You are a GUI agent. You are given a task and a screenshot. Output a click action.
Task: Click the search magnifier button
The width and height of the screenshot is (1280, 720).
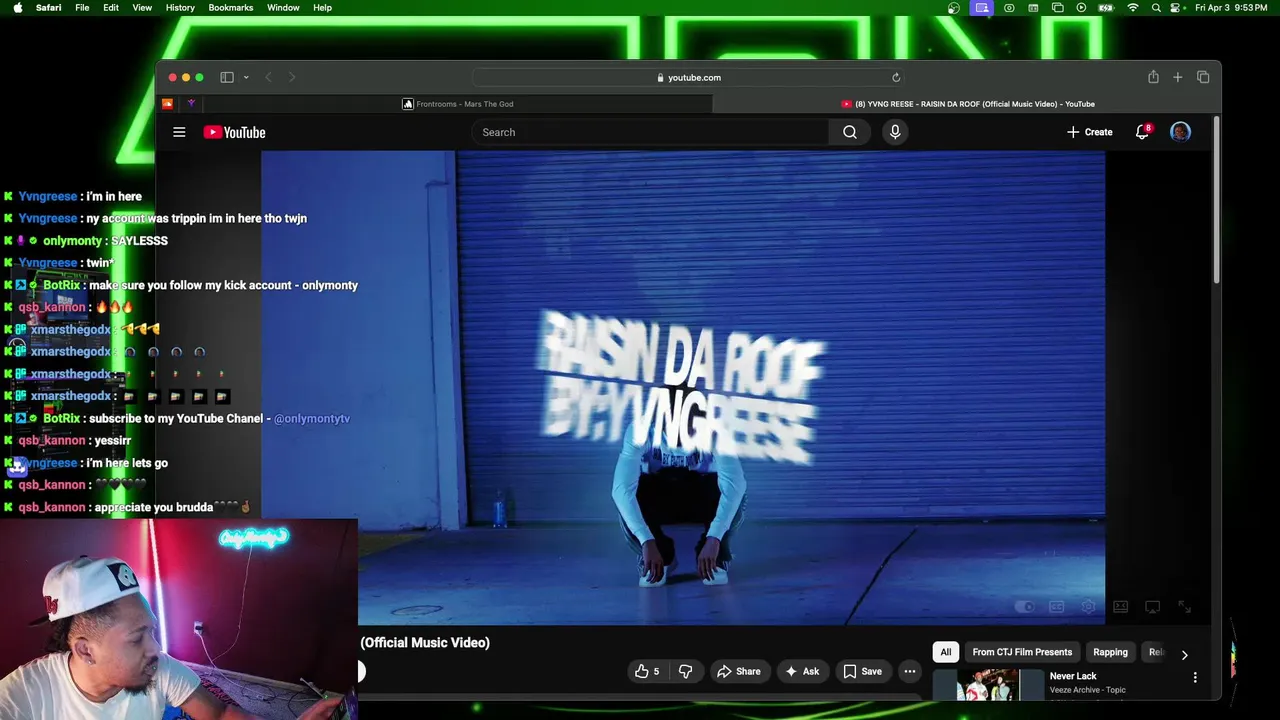[849, 132]
